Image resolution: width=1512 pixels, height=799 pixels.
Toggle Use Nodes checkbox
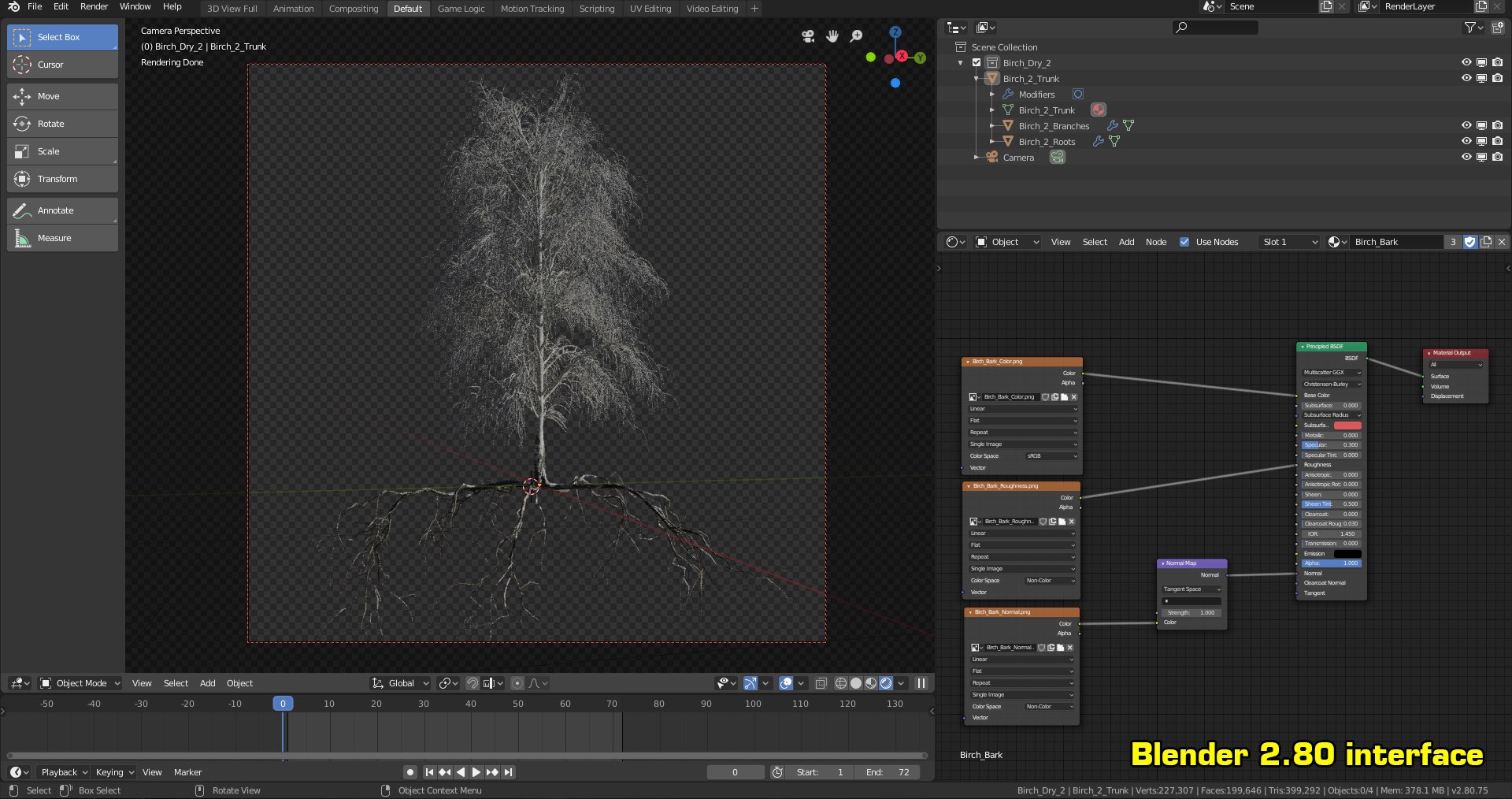(1184, 242)
